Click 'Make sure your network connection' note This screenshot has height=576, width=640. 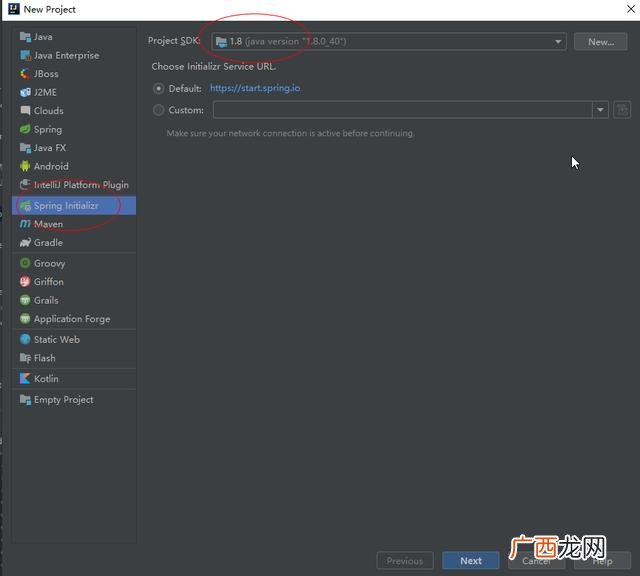point(290,133)
